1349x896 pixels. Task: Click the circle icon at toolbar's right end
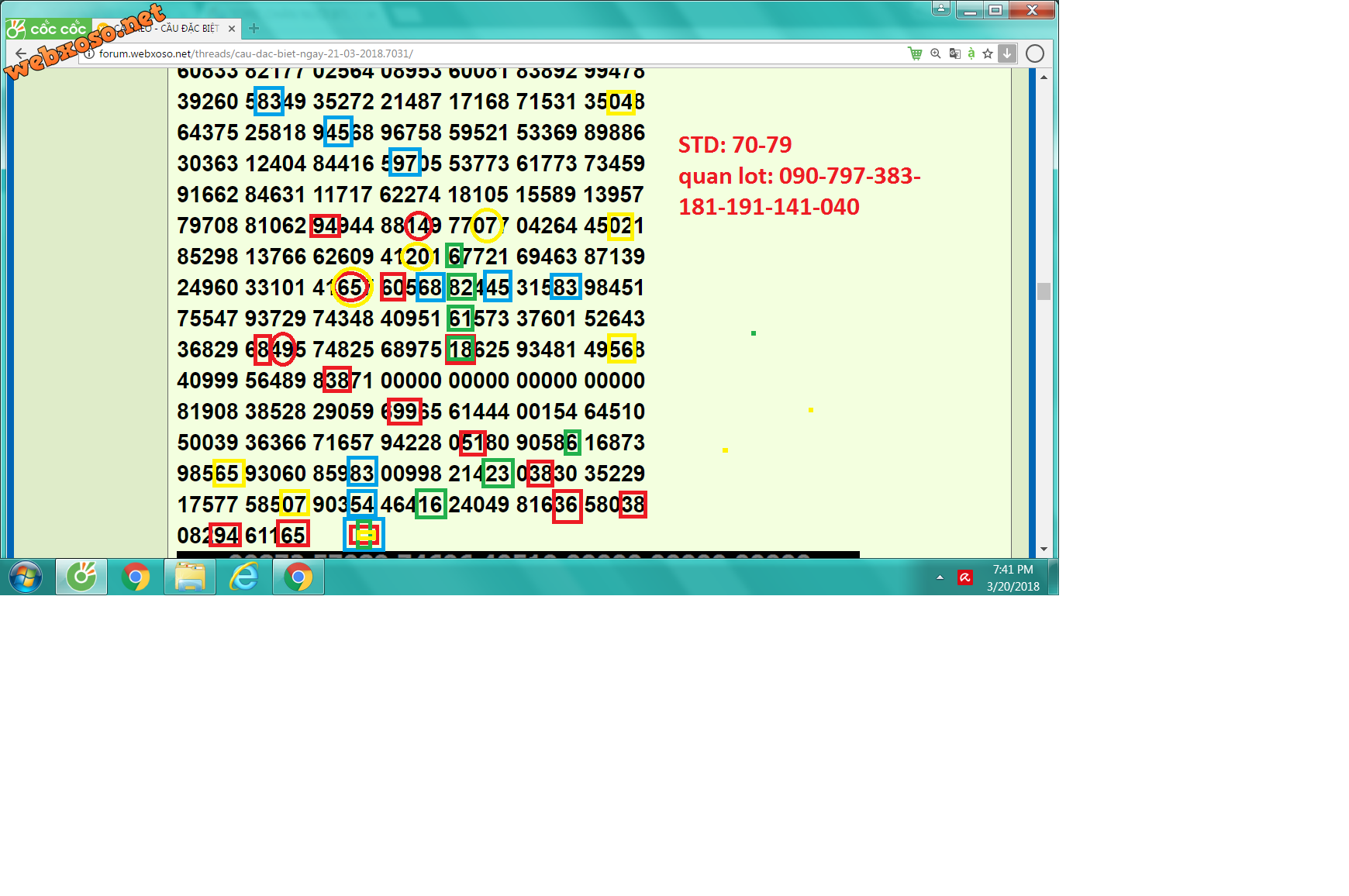click(1034, 53)
